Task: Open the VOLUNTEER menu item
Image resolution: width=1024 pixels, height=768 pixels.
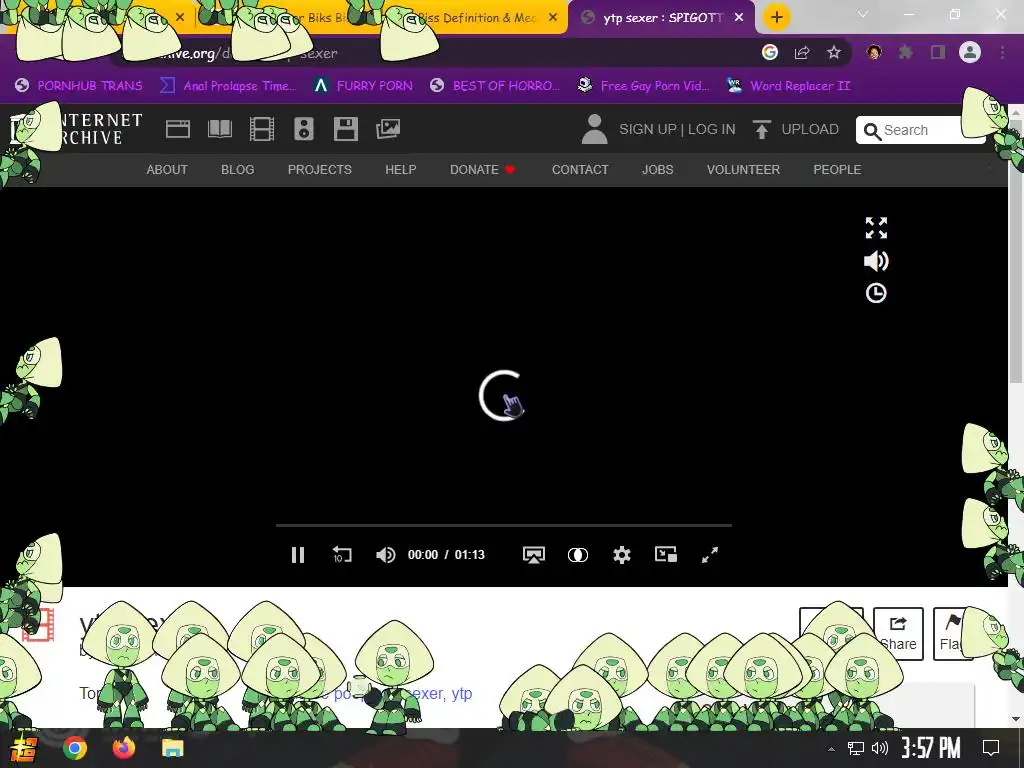Action: click(743, 170)
